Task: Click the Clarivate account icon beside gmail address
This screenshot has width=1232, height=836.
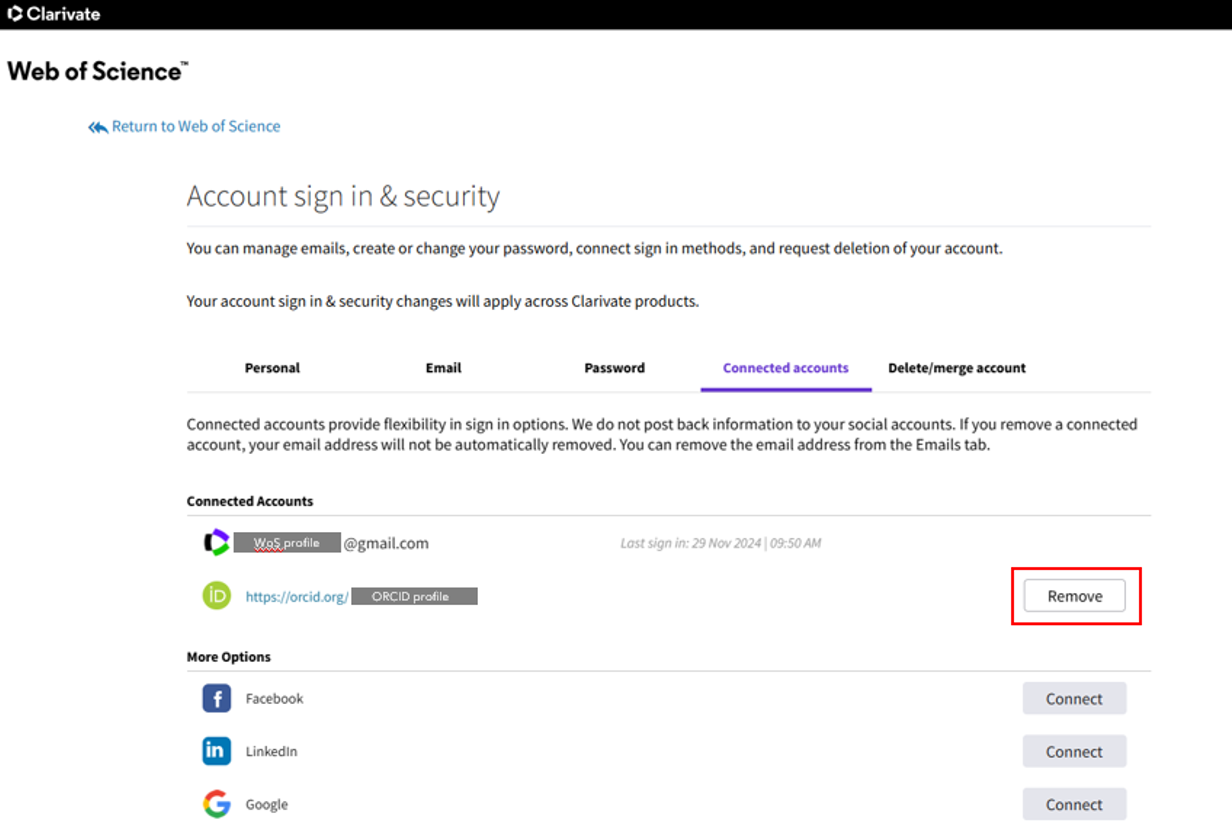Action: coord(216,543)
